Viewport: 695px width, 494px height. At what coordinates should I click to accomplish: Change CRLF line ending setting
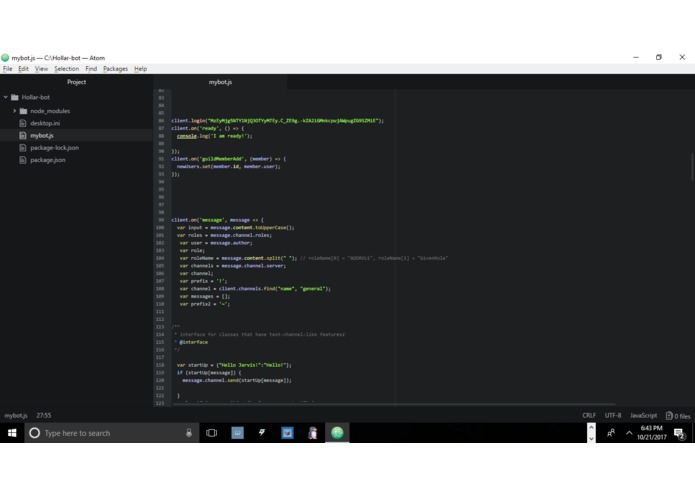pos(589,416)
